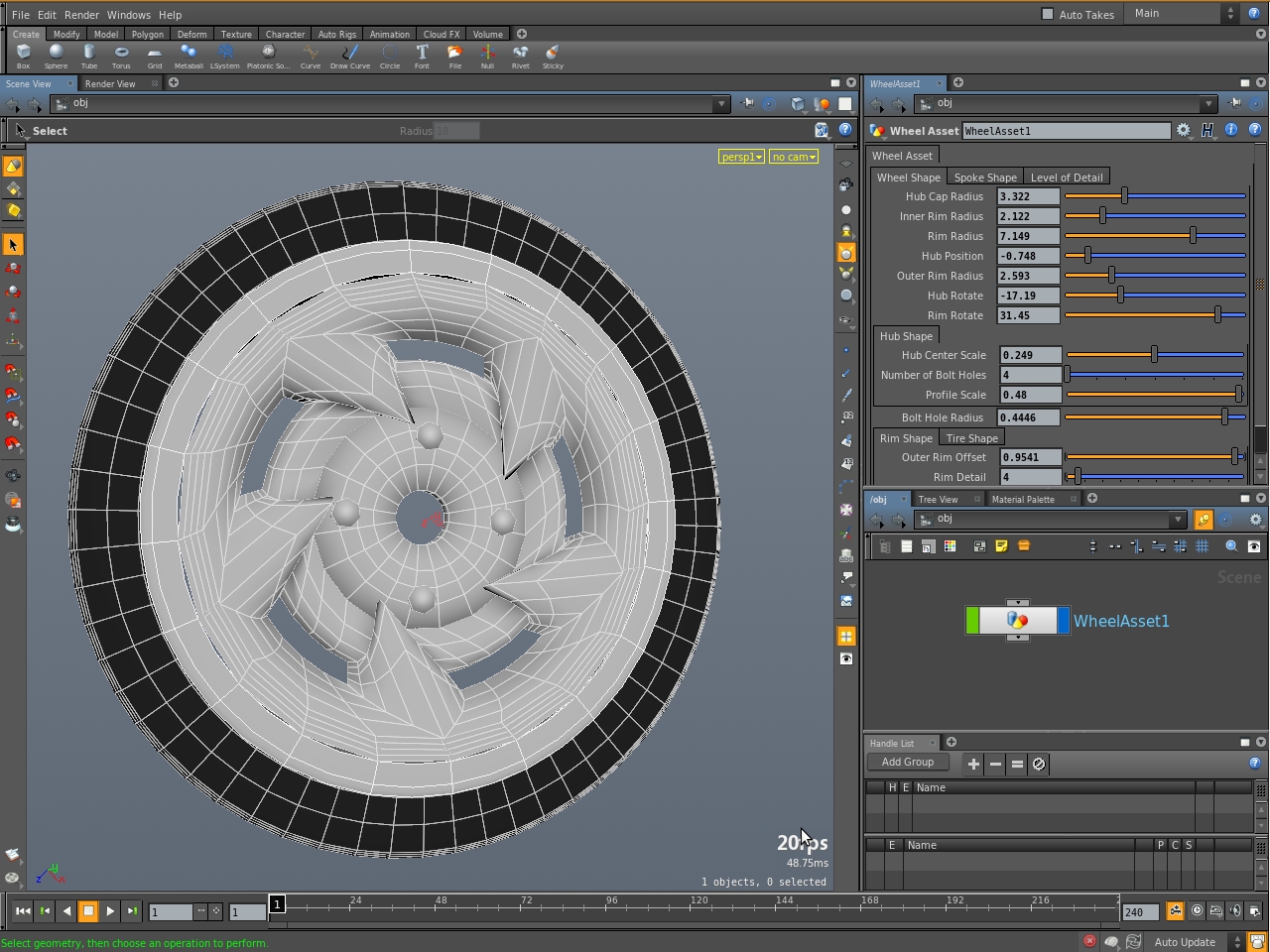Switch to the Spoke Shape tab

coord(985,177)
